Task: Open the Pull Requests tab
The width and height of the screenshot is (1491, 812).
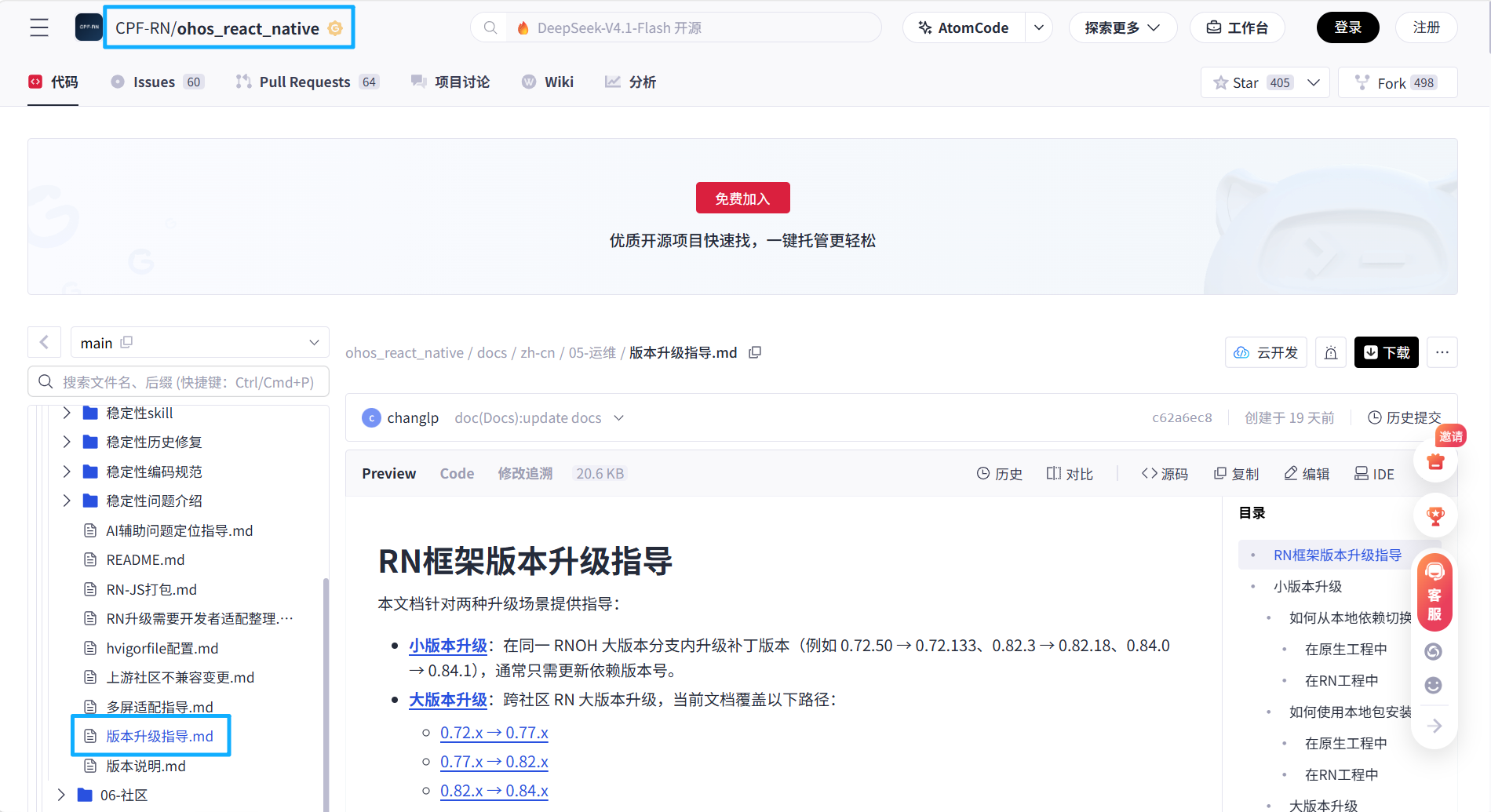Action: tap(307, 82)
